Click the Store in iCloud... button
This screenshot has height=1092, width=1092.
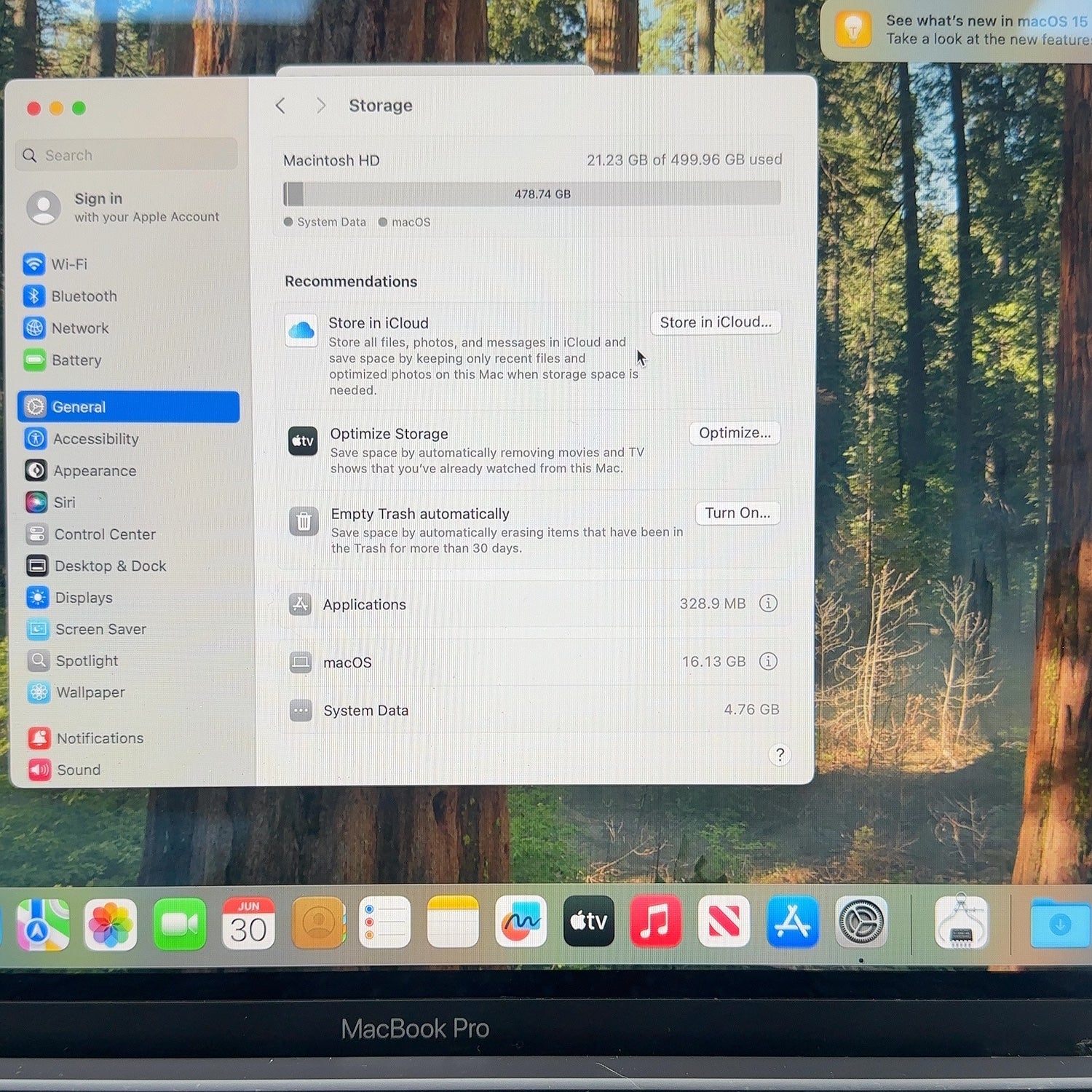coord(716,322)
